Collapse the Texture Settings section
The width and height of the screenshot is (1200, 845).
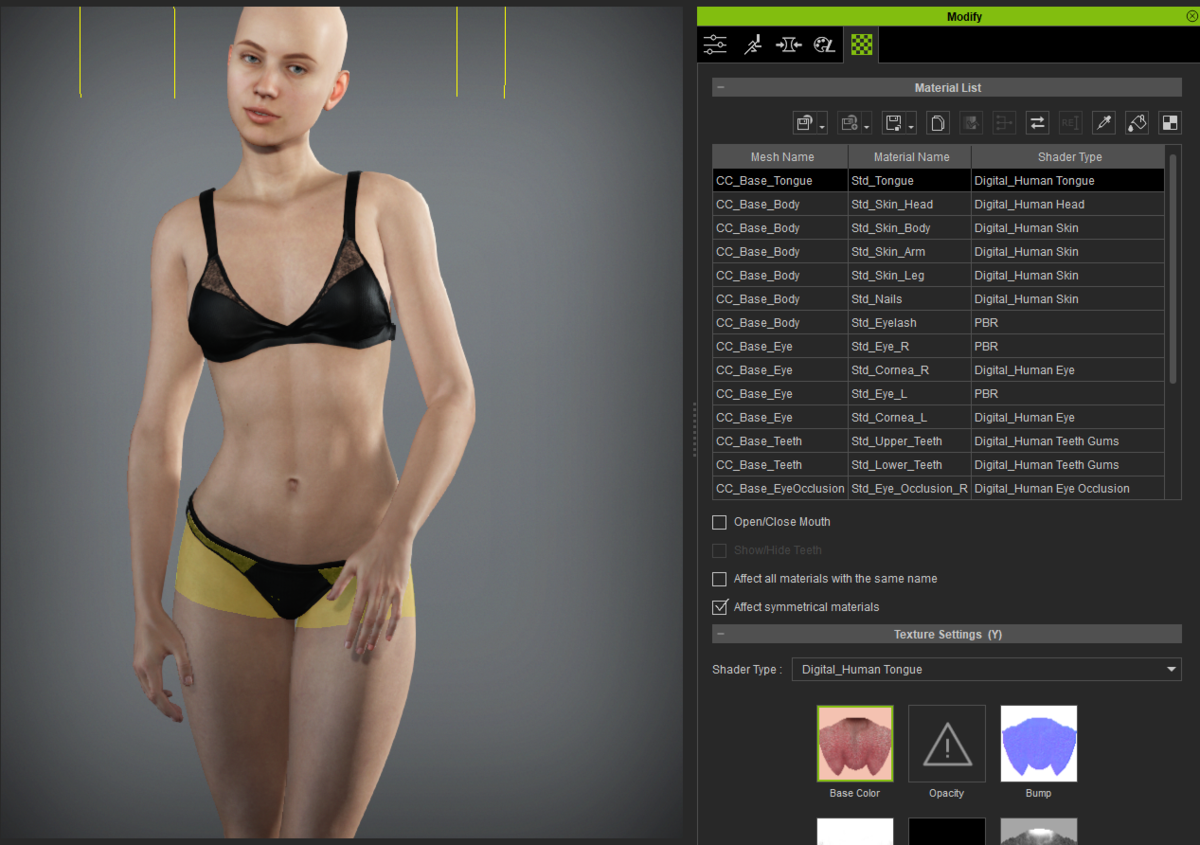(720, 634)
